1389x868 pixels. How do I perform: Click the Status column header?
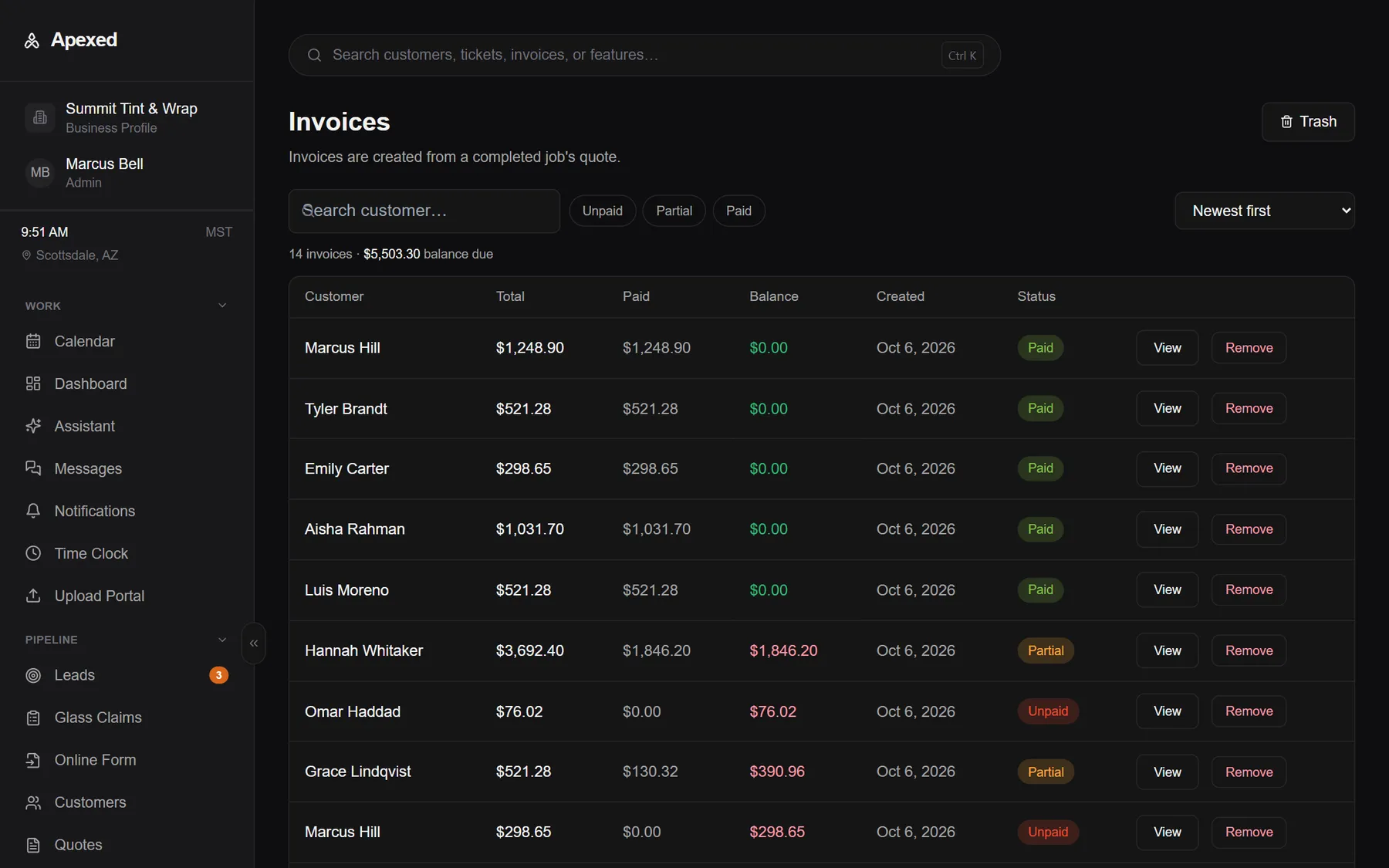[1036, 296]
